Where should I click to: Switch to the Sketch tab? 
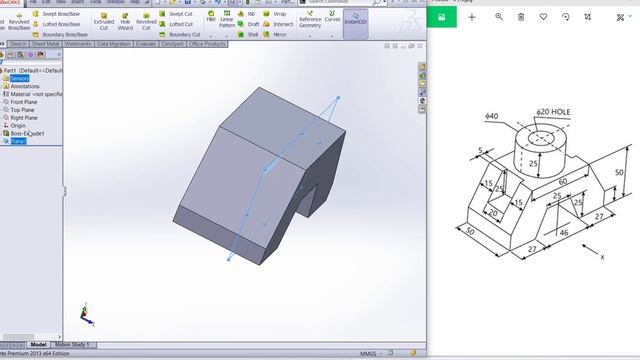[x=18, y=44]
